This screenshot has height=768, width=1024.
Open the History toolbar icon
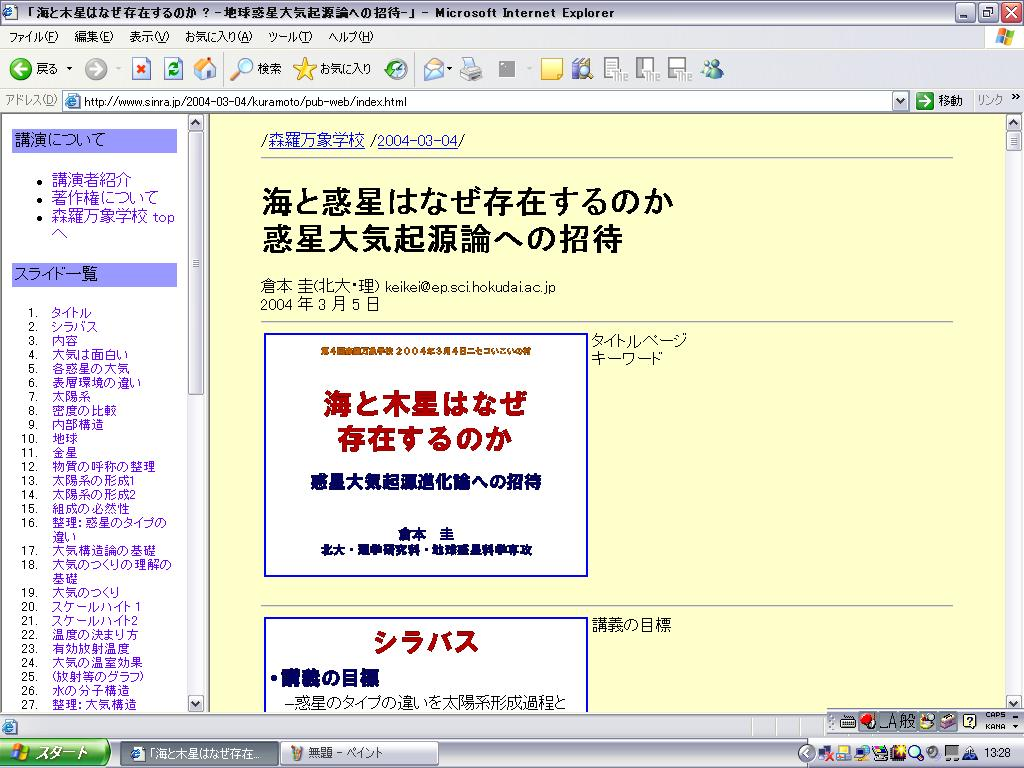click(x=396, y=69)
